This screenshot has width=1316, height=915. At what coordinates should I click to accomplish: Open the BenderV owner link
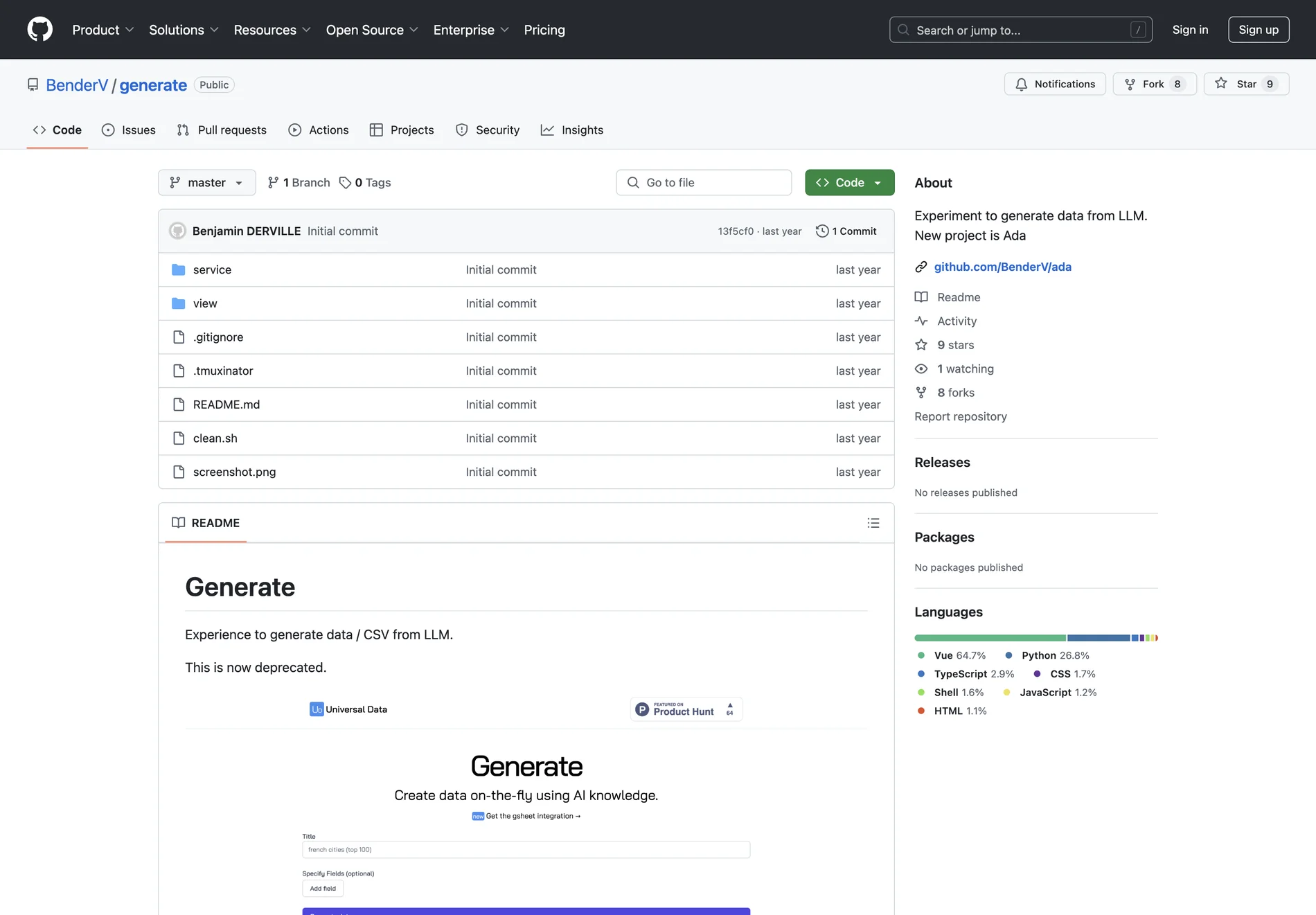coord(77,85)
